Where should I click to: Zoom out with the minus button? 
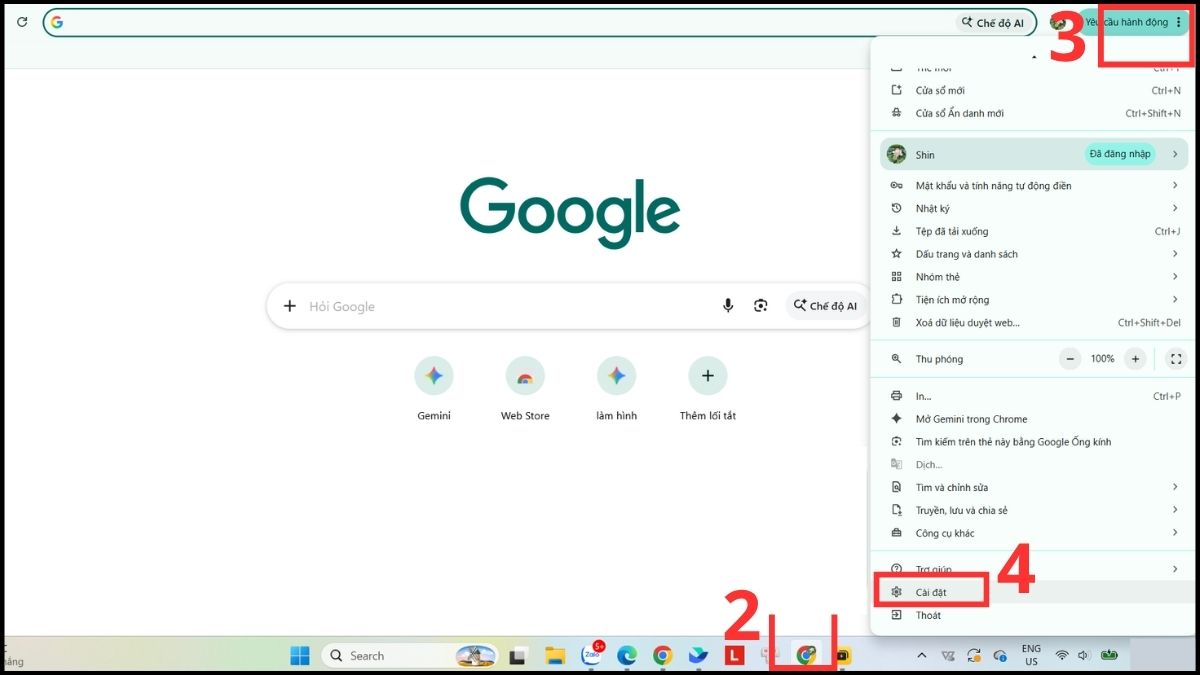click(1070, 358)
